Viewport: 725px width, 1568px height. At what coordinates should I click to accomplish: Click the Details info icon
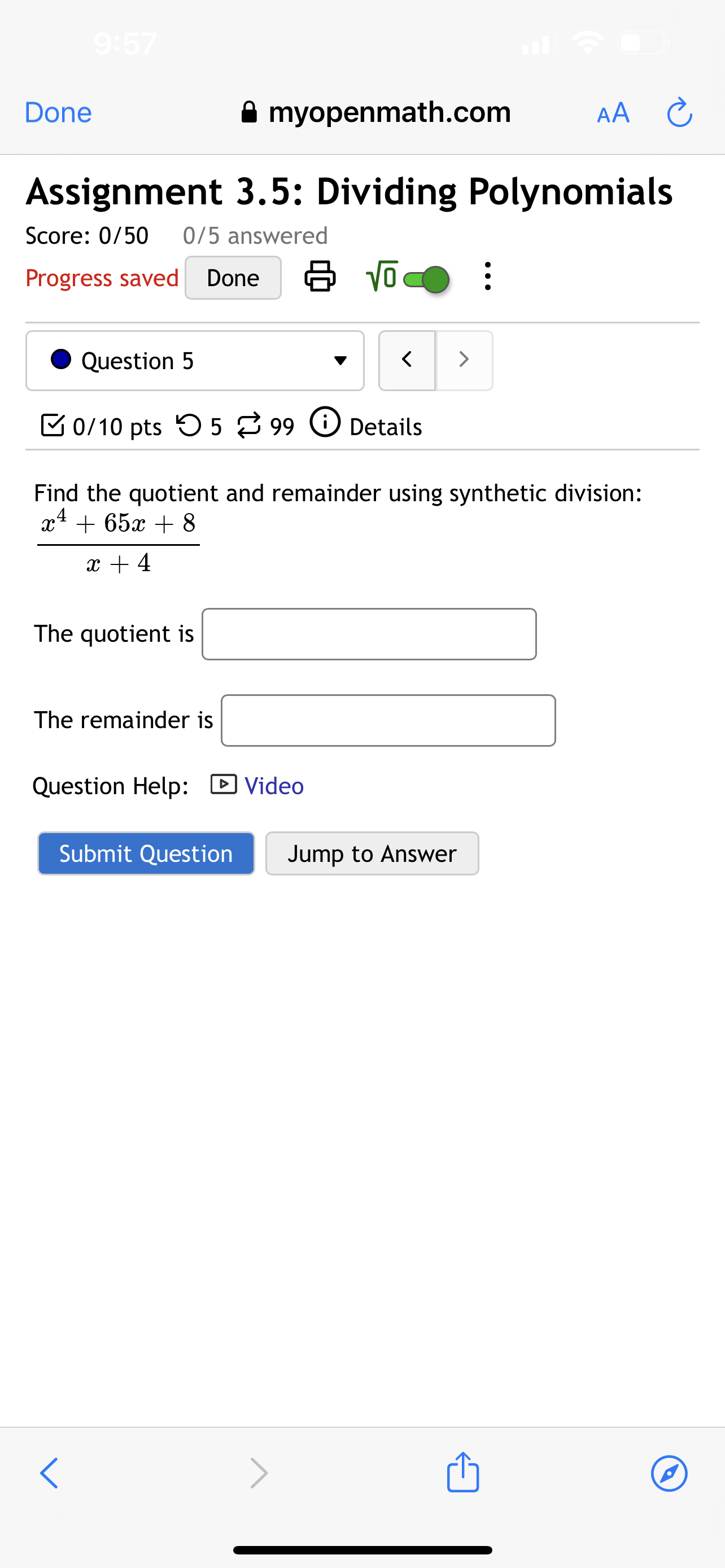tap(326, 425)
